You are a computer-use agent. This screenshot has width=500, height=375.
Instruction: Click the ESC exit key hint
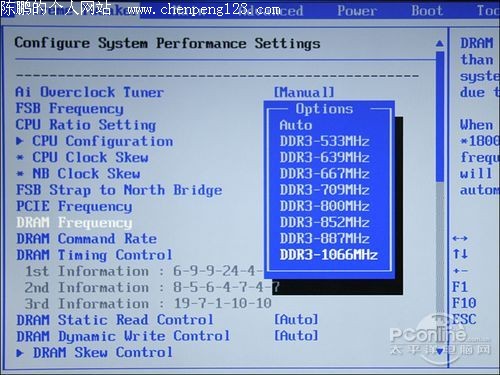464,319
